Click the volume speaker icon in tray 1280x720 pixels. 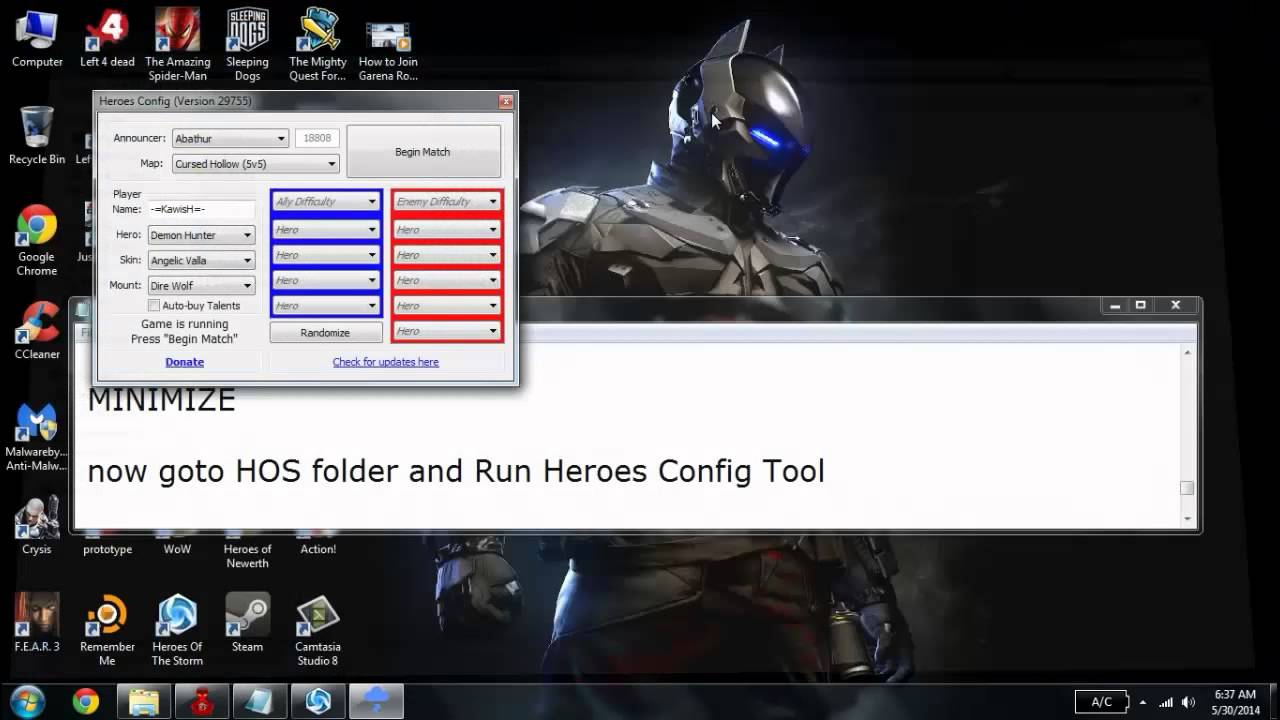1188,702
